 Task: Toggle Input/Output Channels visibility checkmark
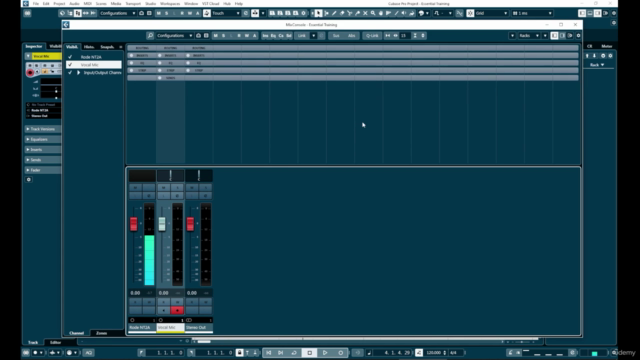70,72
